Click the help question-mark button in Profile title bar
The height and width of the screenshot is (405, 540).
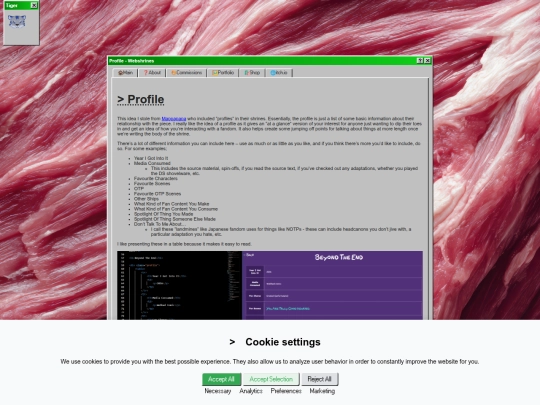(420, 61)
